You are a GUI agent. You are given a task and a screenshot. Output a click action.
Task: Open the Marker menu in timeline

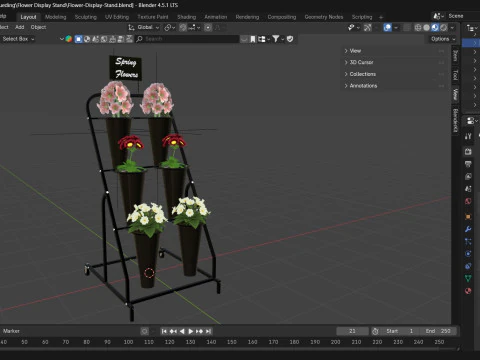11,331
